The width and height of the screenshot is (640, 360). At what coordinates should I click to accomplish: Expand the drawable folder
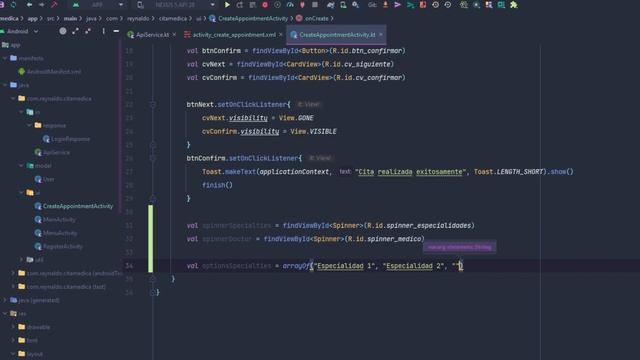point(13,327)
